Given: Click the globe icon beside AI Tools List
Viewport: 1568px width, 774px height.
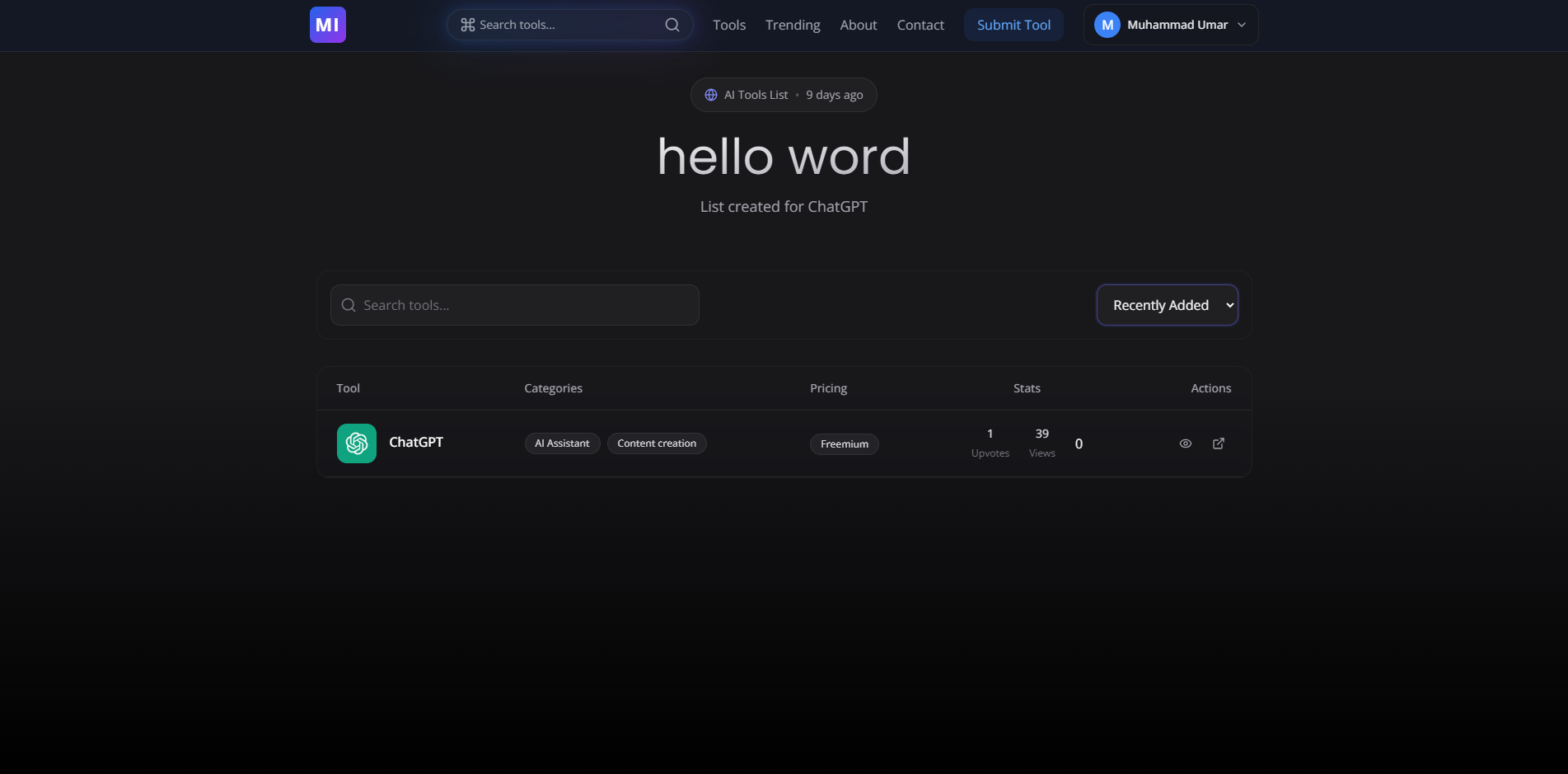Looking at the screenshot, I should [711, 95].
